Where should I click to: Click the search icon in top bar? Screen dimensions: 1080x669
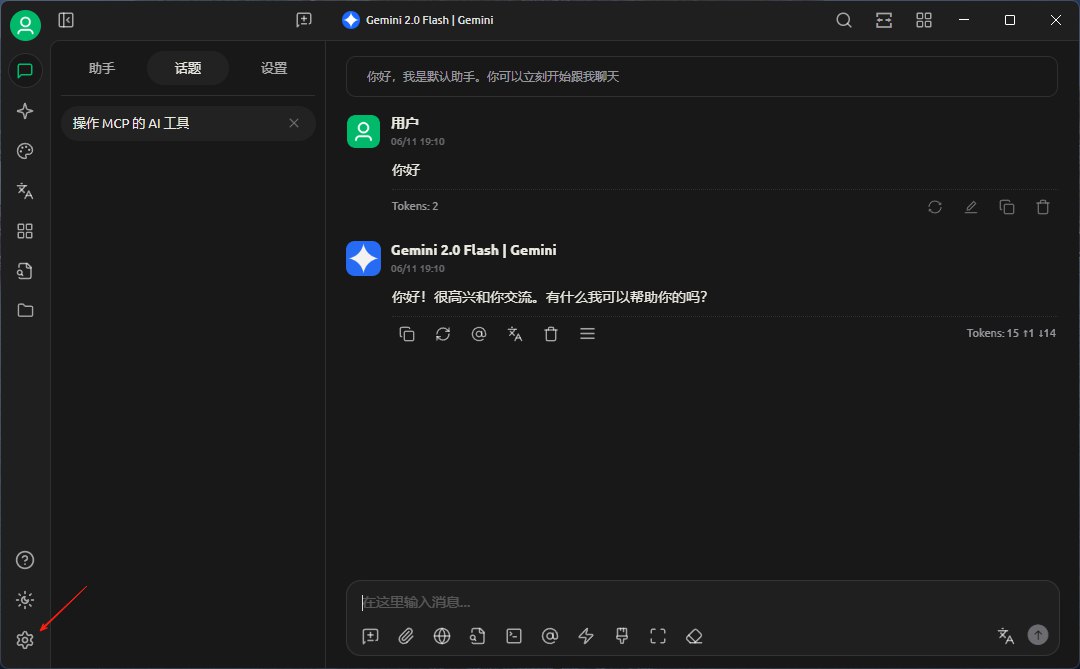coord(844,20)
